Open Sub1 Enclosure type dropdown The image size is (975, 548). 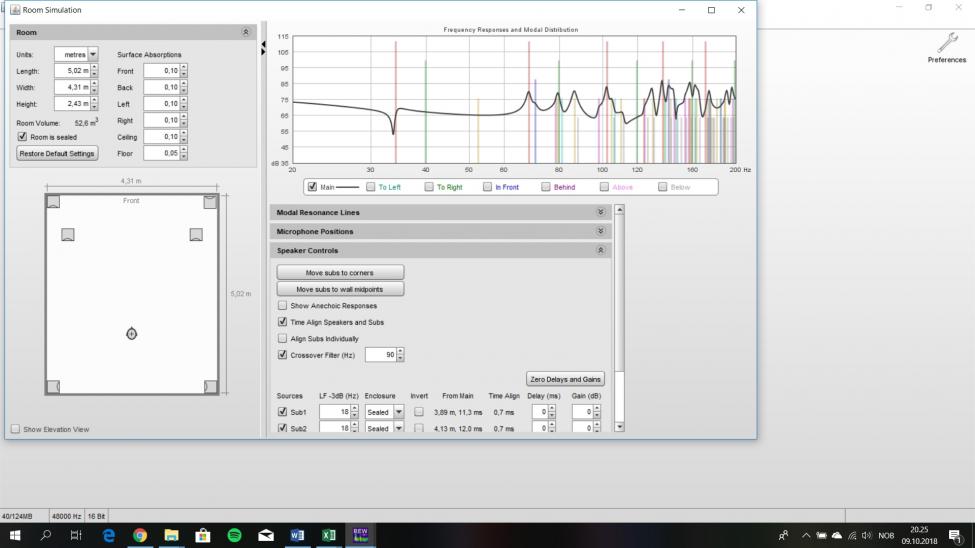point(398,412)
